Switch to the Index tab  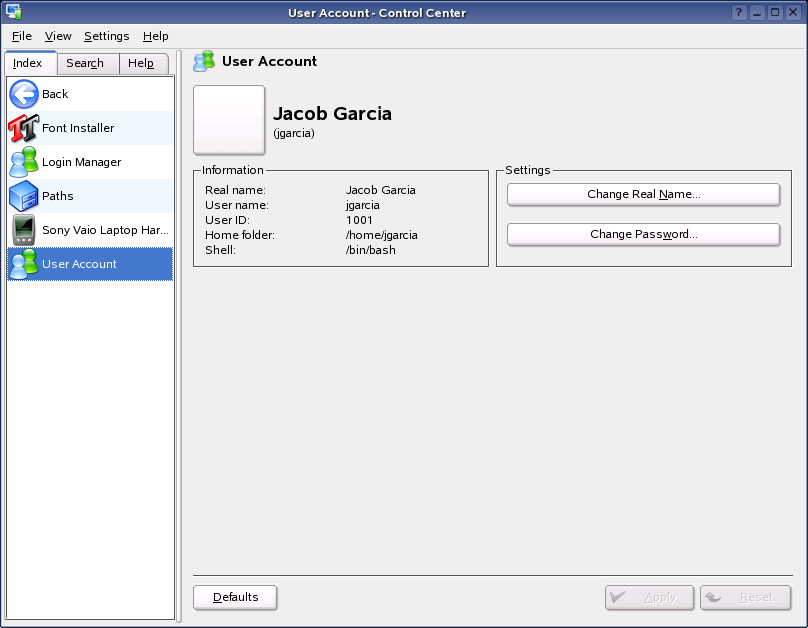click(30, 63)
